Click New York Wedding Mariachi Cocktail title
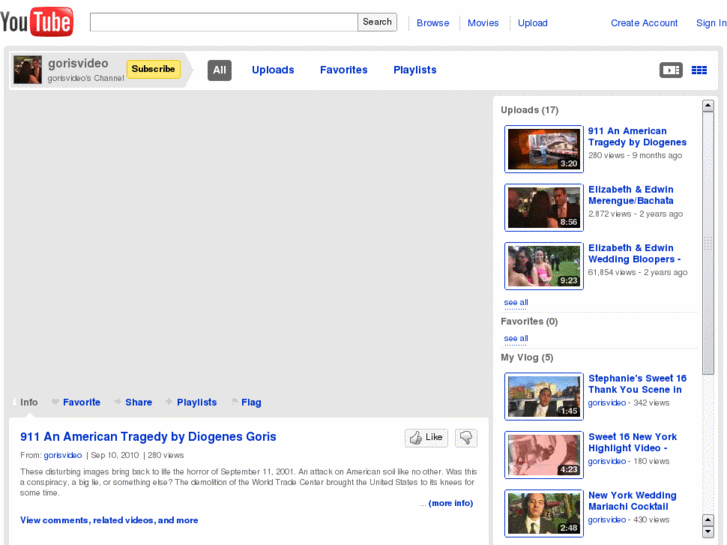 (632, 500)
